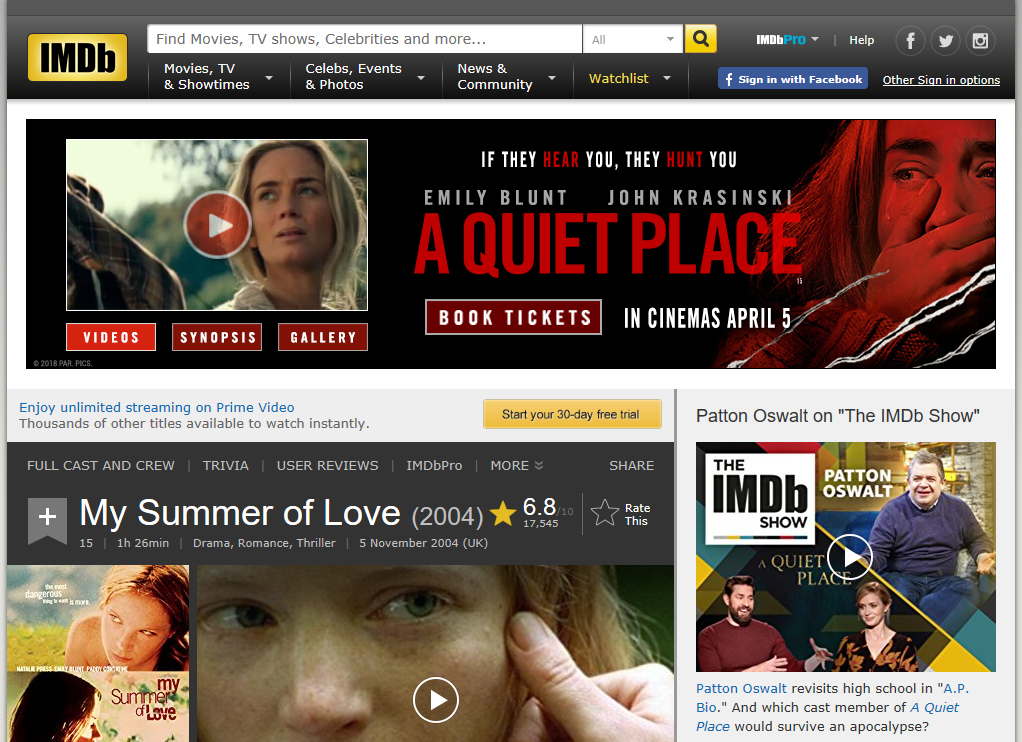The height and width of the screenshot is (742, 1022).
Task: Open the 5 November 2004 (UK) release date
Action: pyautogui.click(x=423, y=543)
